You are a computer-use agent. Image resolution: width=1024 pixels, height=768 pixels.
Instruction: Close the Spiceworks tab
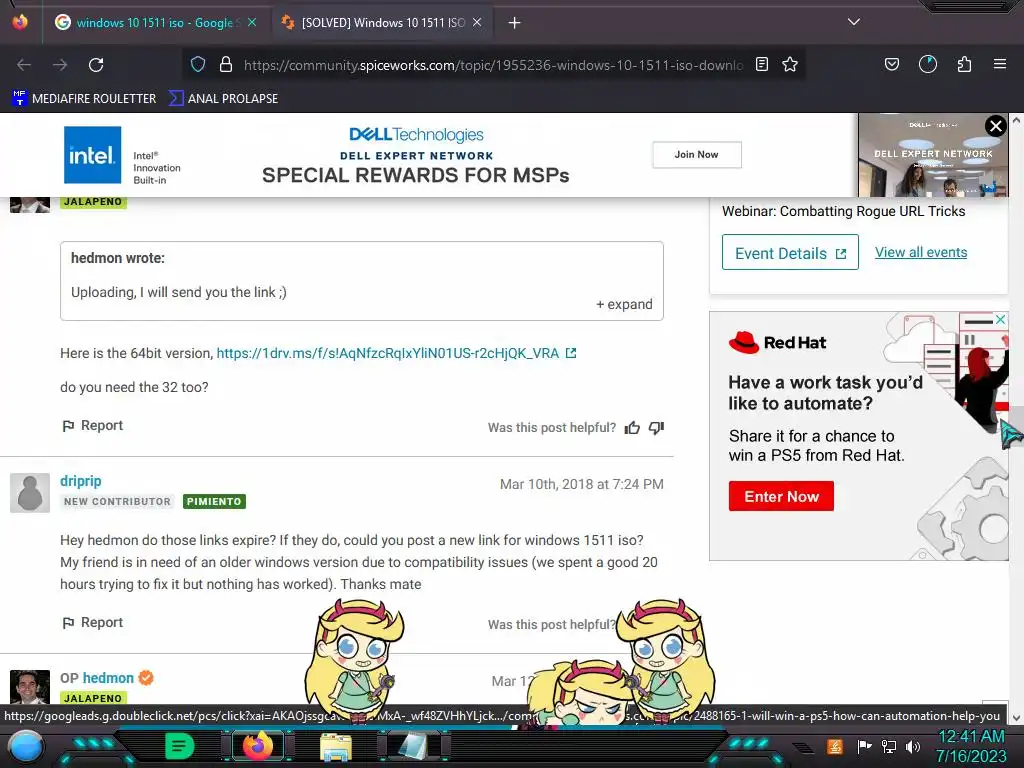pos(477,22)
